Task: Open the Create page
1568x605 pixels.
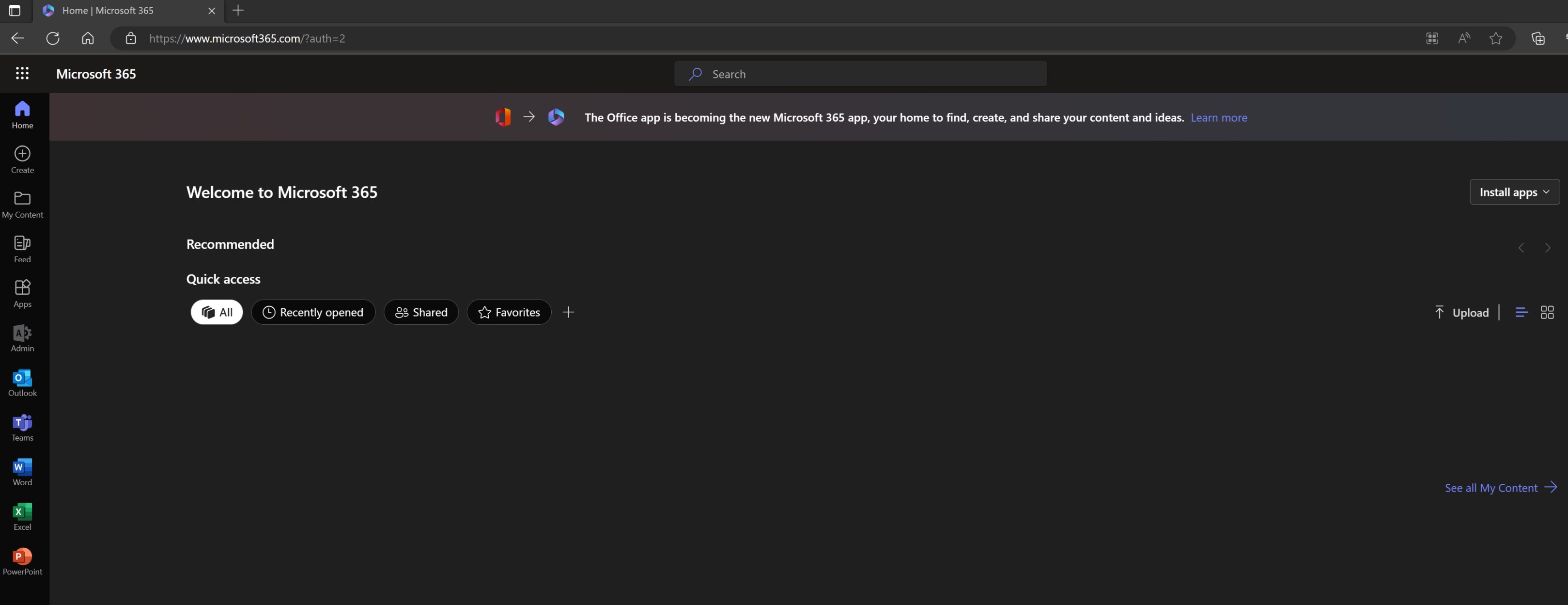Action: click(x=22, y=159)
